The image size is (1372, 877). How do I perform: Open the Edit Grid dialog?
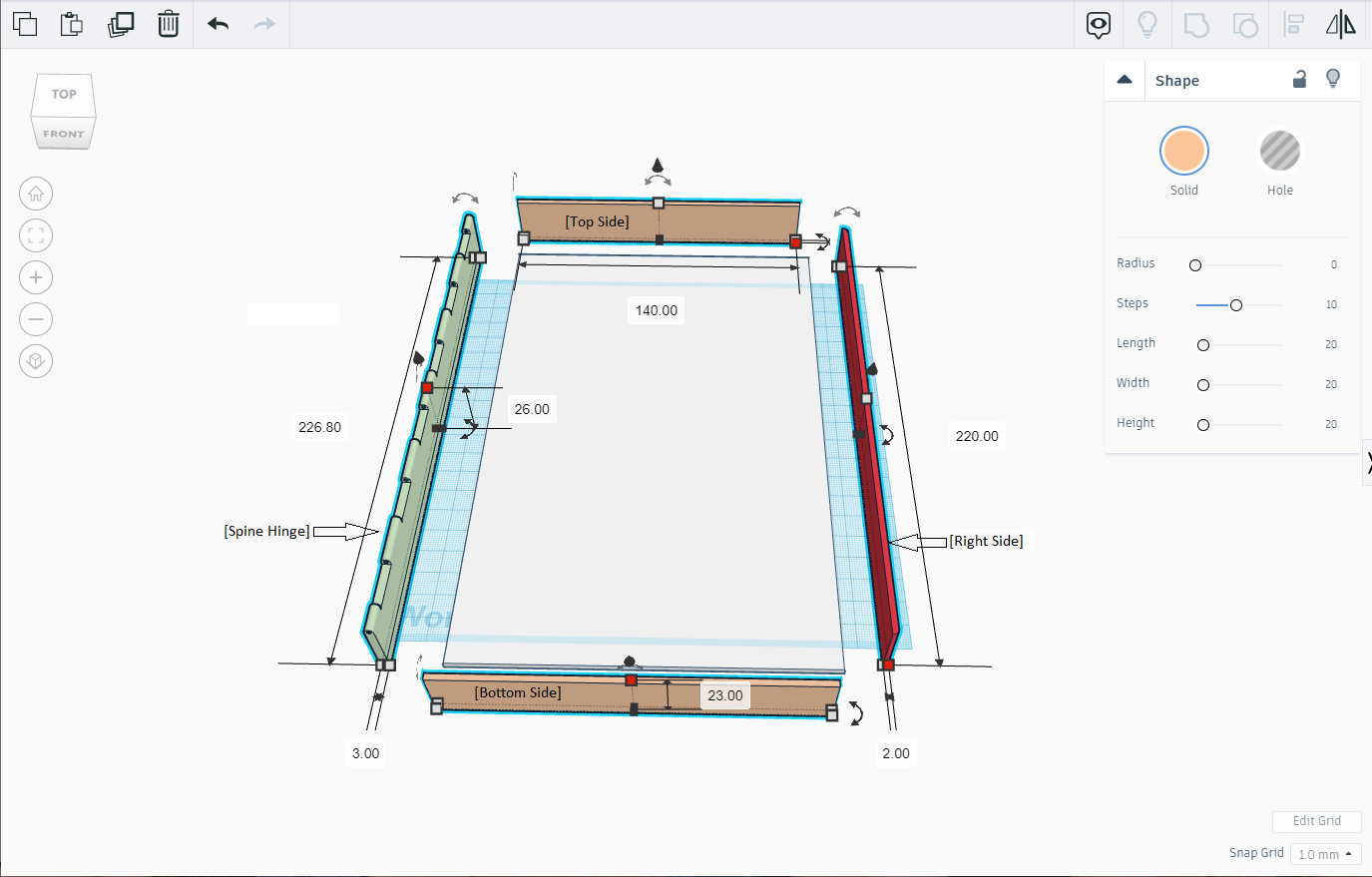pyautogui.click(x=1316, y=821)
